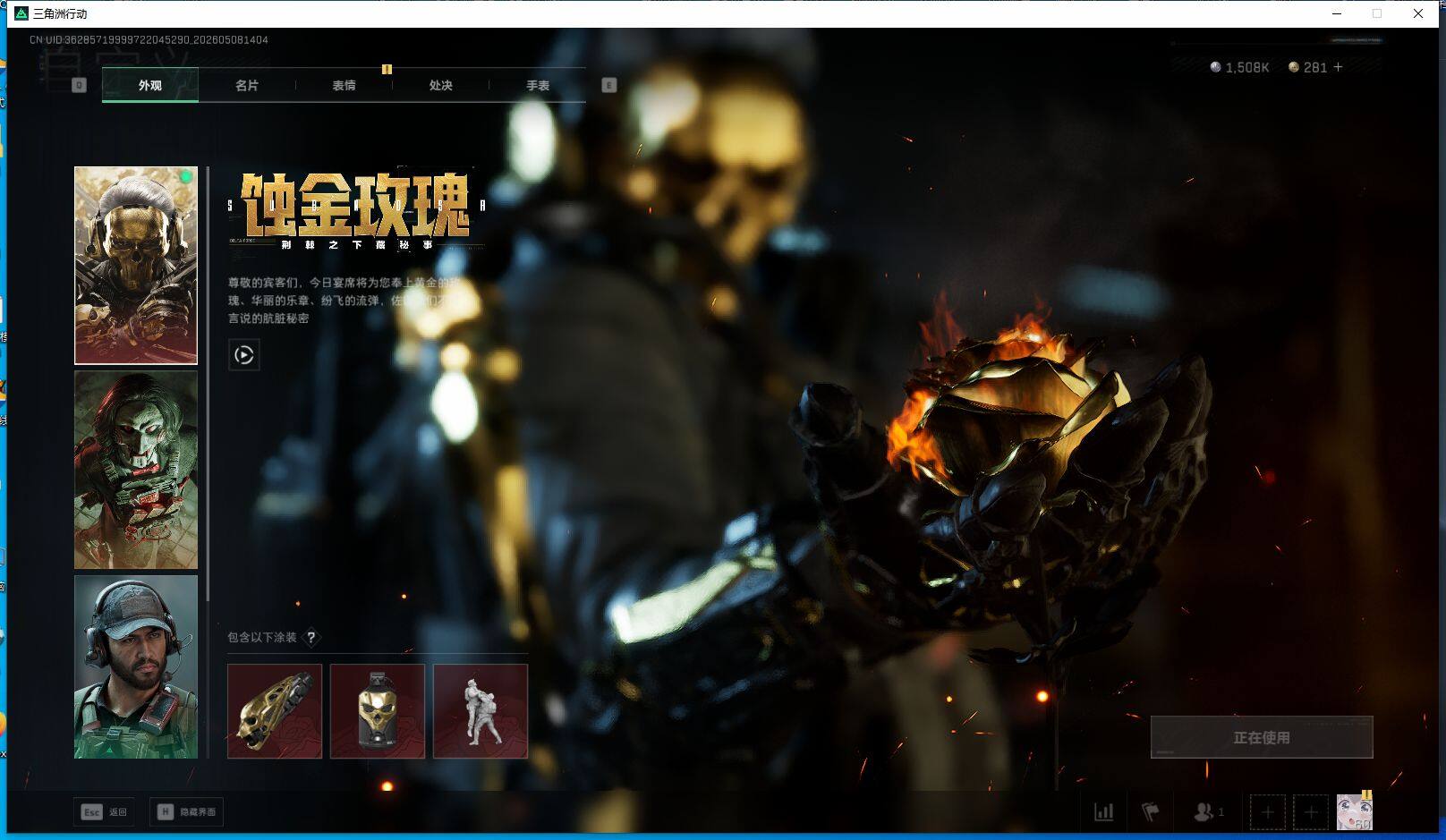The image size is (1446, 840).
Task: Play the 蚀金玫瑰 skin preview video
Action: coord(243,355)
